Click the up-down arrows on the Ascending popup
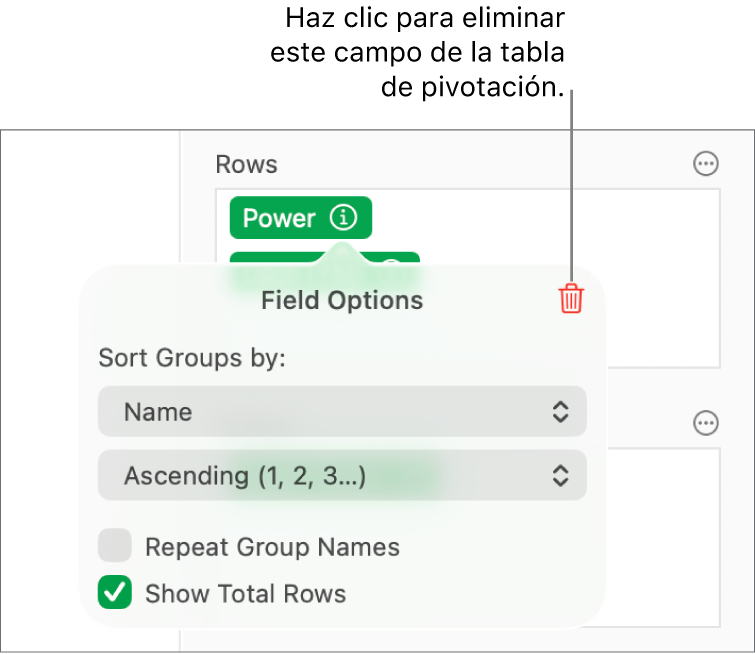The image size is (755, 654). tap(561, 476)
